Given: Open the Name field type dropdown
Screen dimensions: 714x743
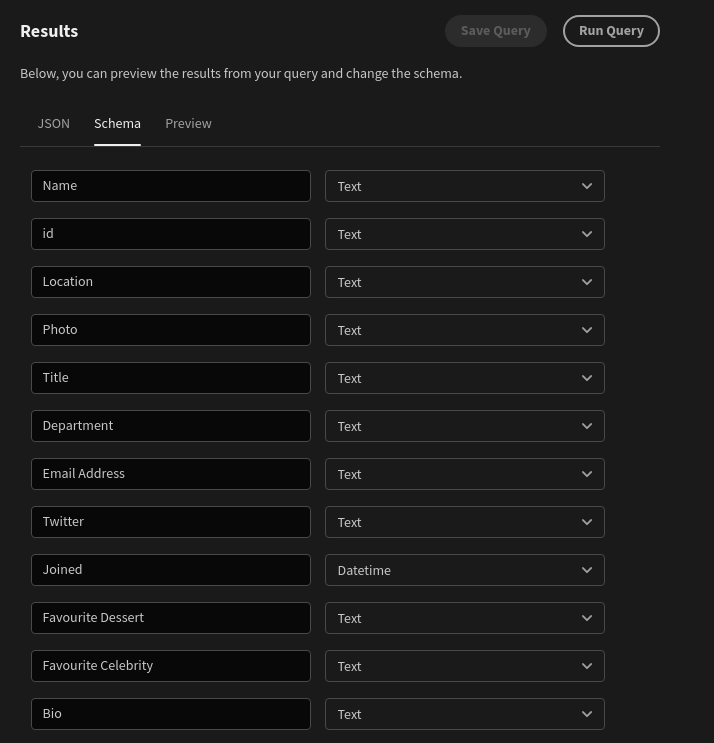Looking at the screenshot, I should 465,186.
